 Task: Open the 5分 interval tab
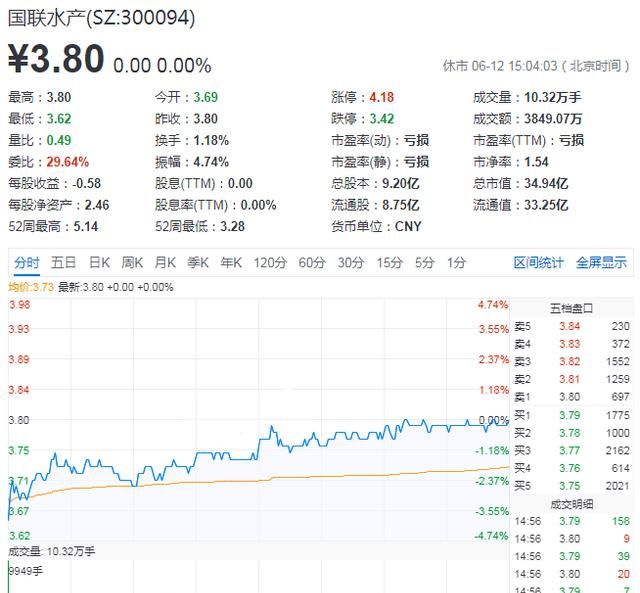tap(424, 262)
